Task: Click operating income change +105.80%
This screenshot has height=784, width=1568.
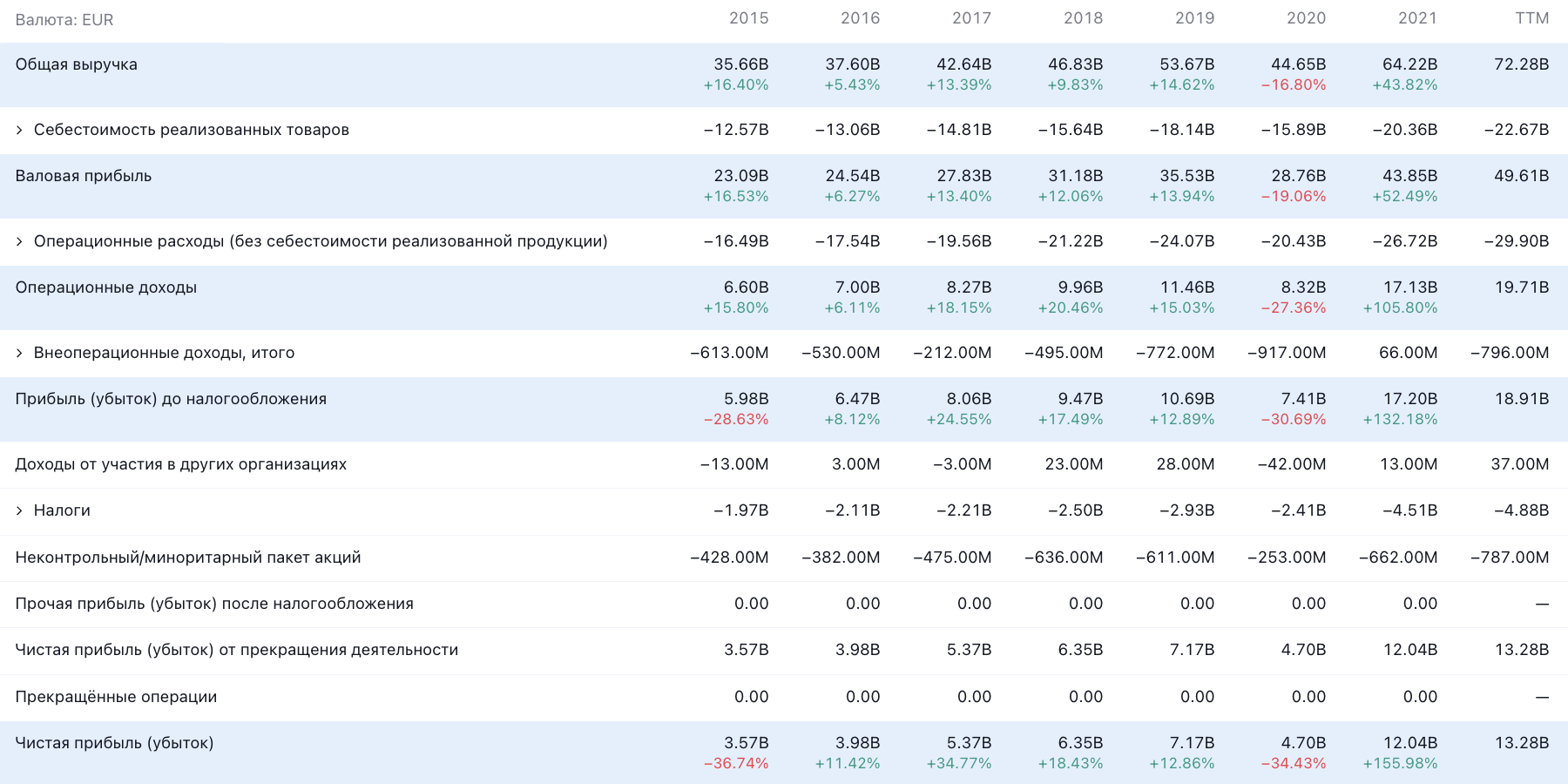Action: point(1401,308)
